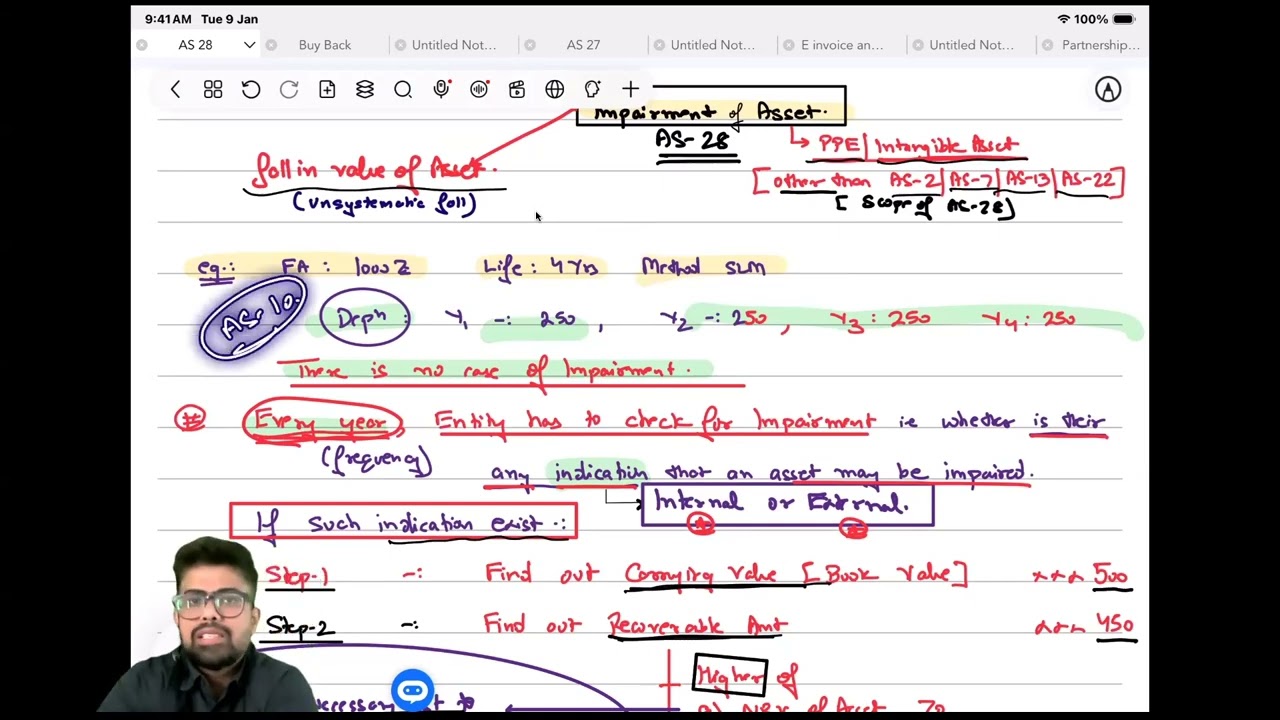Open search with the magnifier icon
Image resolution: width=1280 pixels, height=720 pixels.
pos(403,90)
